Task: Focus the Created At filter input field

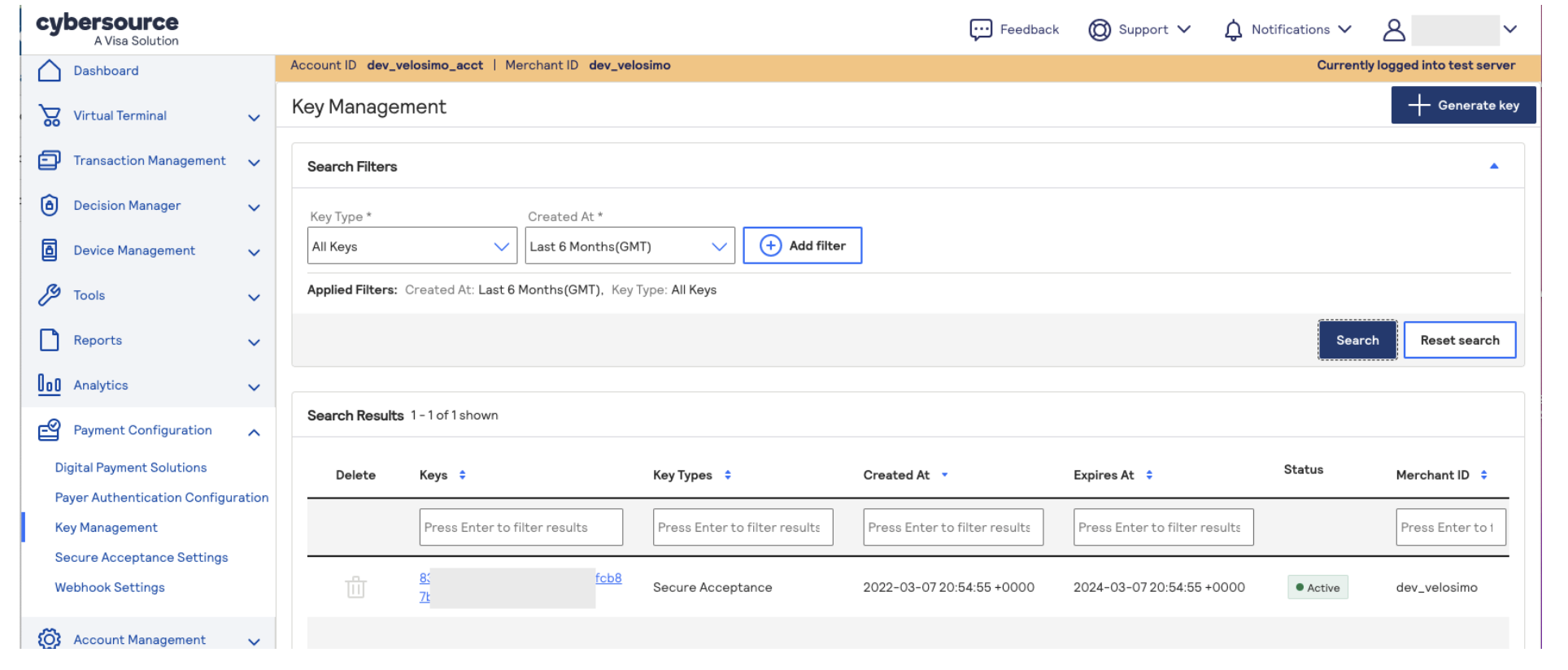Action: point(953,527)
